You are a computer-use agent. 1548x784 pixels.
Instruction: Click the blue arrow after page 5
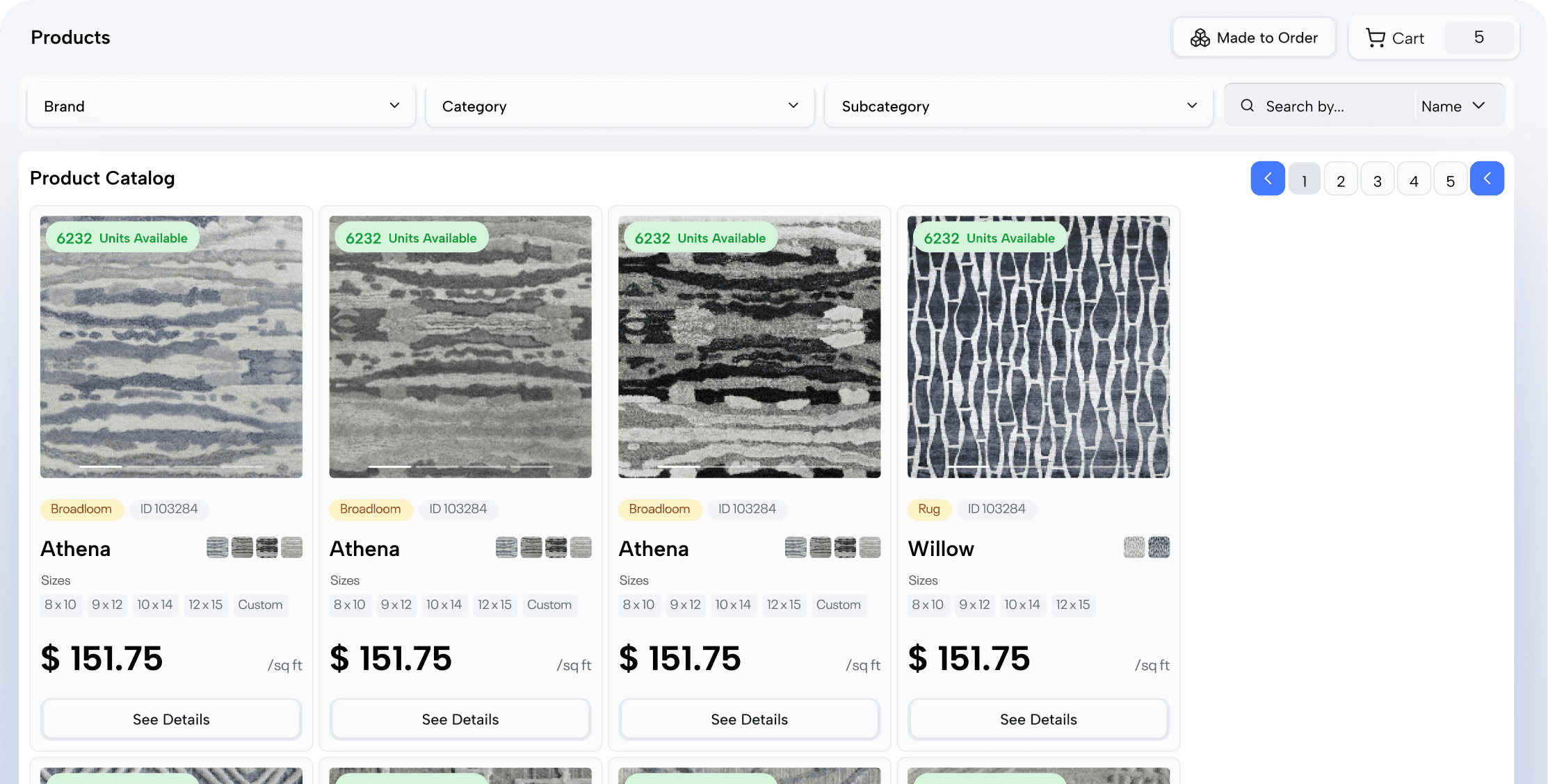(1487, 179)
